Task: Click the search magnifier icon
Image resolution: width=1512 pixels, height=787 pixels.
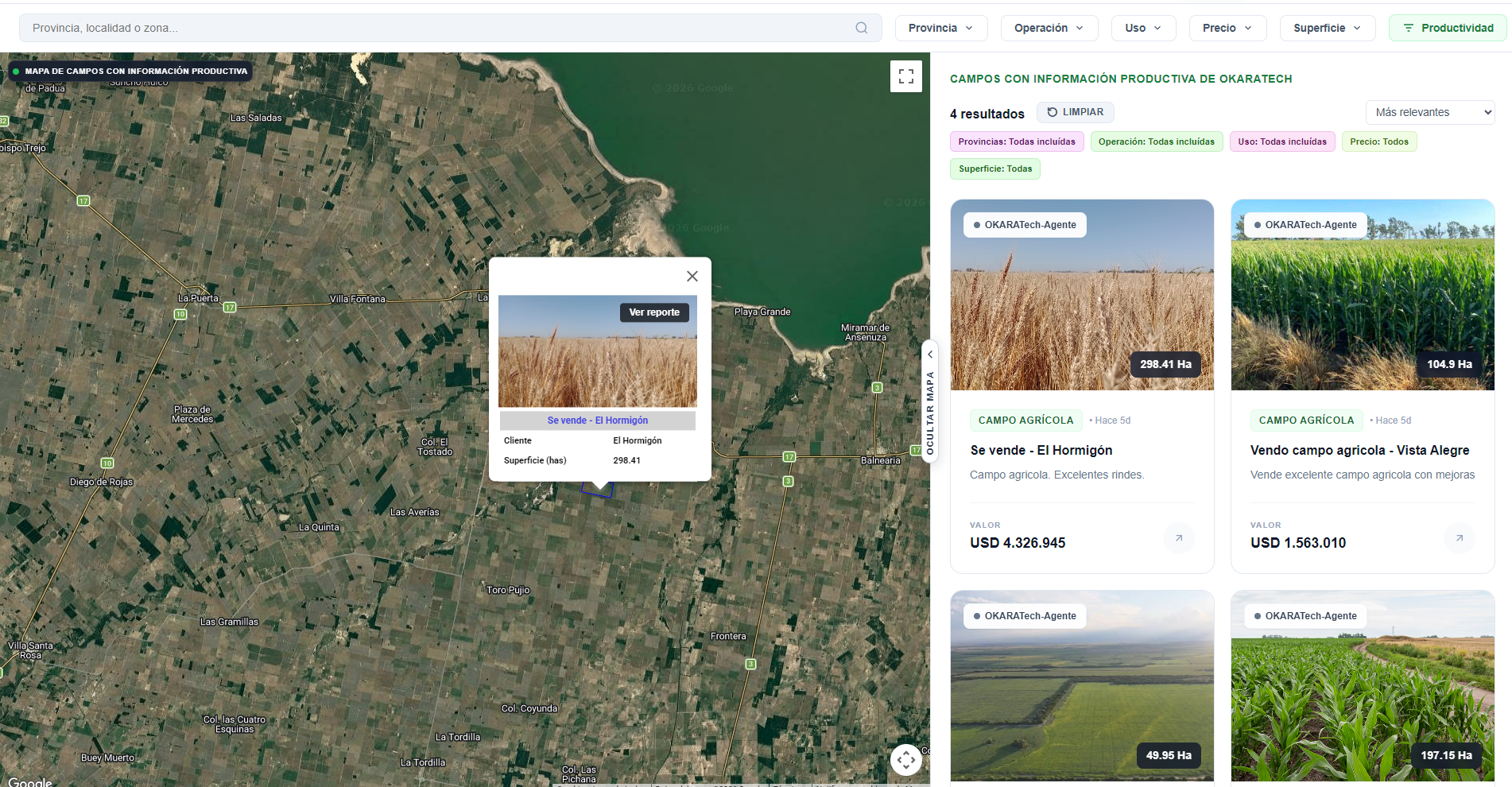Action: [x=861, y=28]
